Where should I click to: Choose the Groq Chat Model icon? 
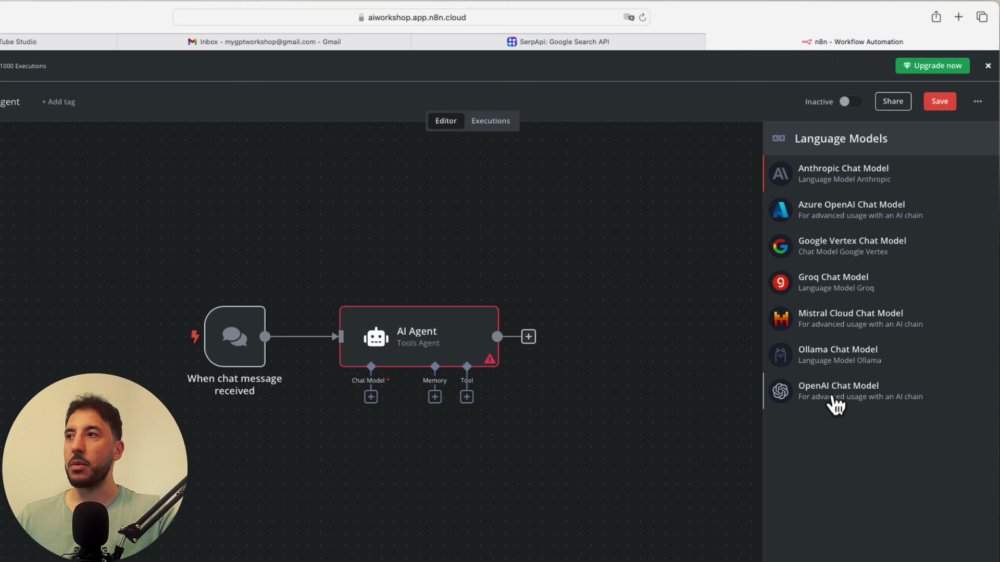point(780,283)
